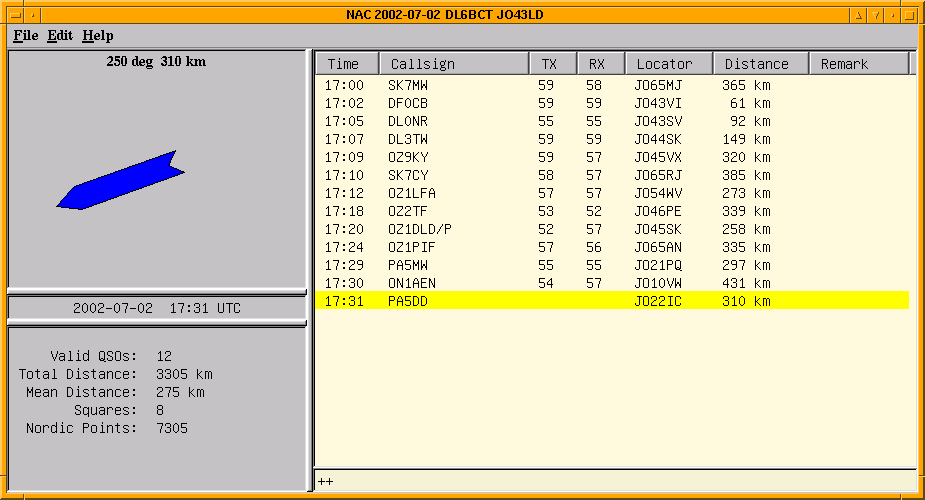Click the Nordic Points value 7305
The image size is (925, 500).
click(x=172, y=428)
